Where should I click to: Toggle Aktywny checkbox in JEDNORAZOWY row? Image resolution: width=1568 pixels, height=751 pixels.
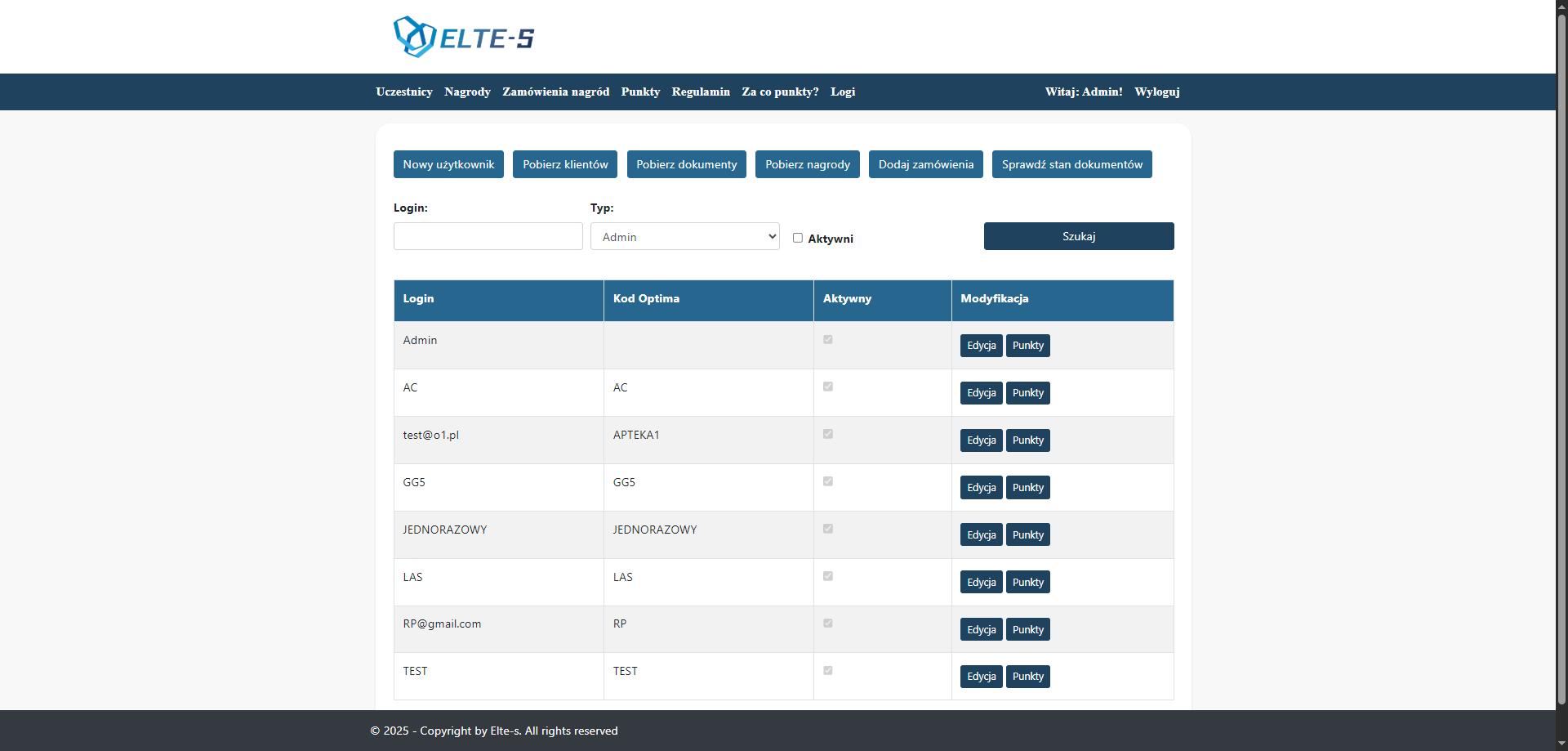coord(828,529)
